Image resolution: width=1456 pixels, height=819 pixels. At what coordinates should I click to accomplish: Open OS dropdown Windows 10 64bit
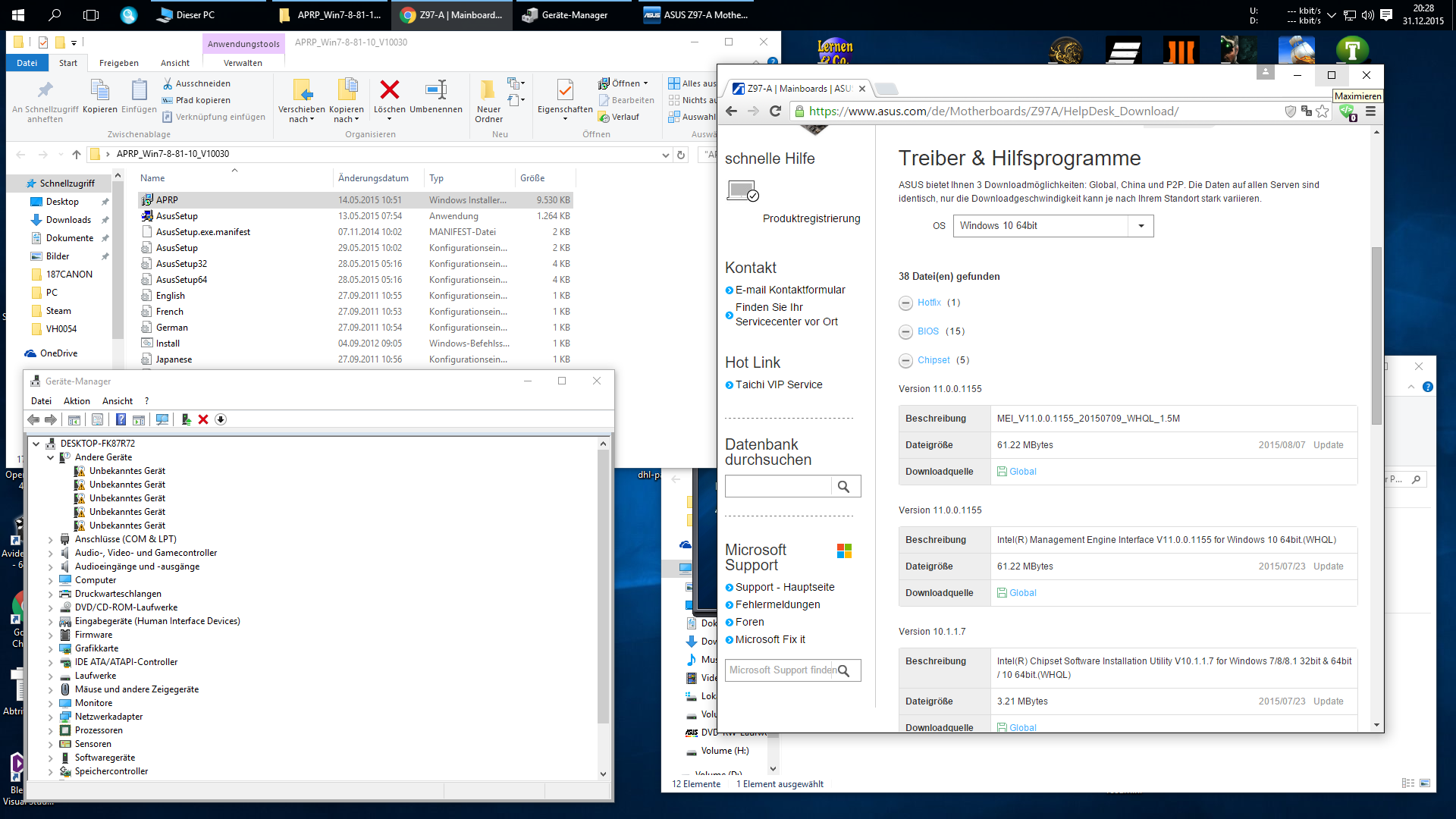click(x=1053, y=226)
